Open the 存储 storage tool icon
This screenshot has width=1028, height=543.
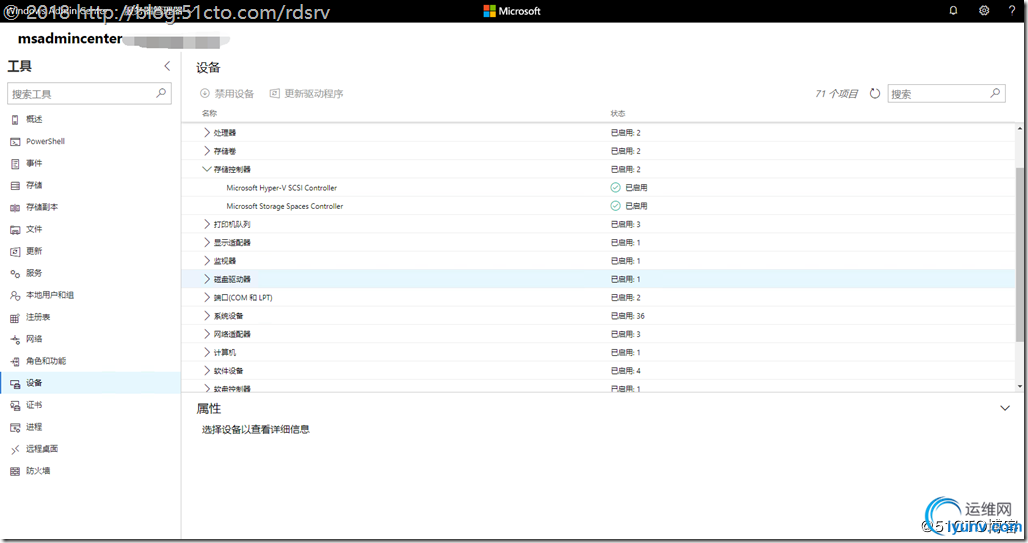coord(15,186)
